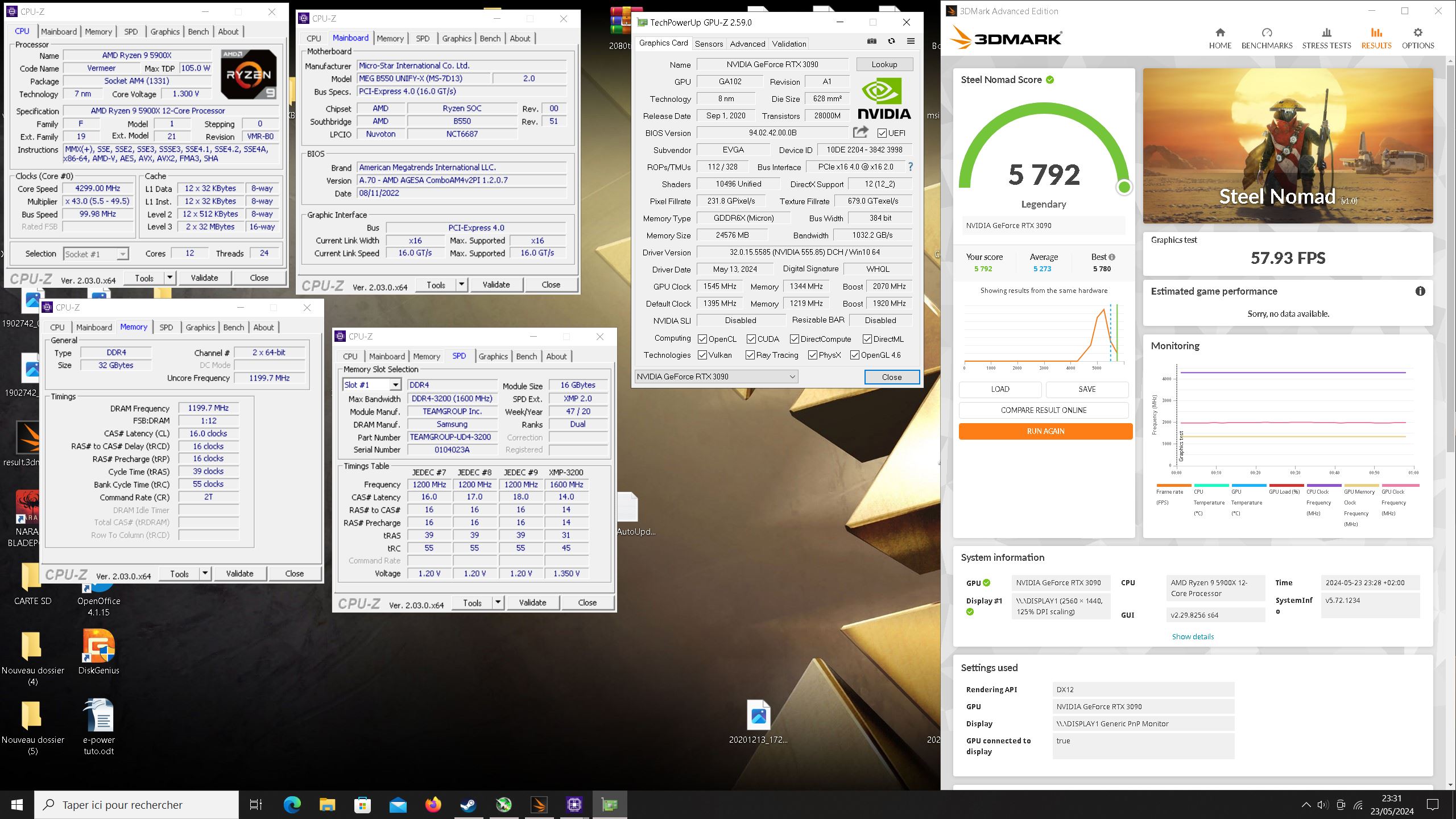Refresh GPU-Z data with refresh icon

(x=891, y=42)
